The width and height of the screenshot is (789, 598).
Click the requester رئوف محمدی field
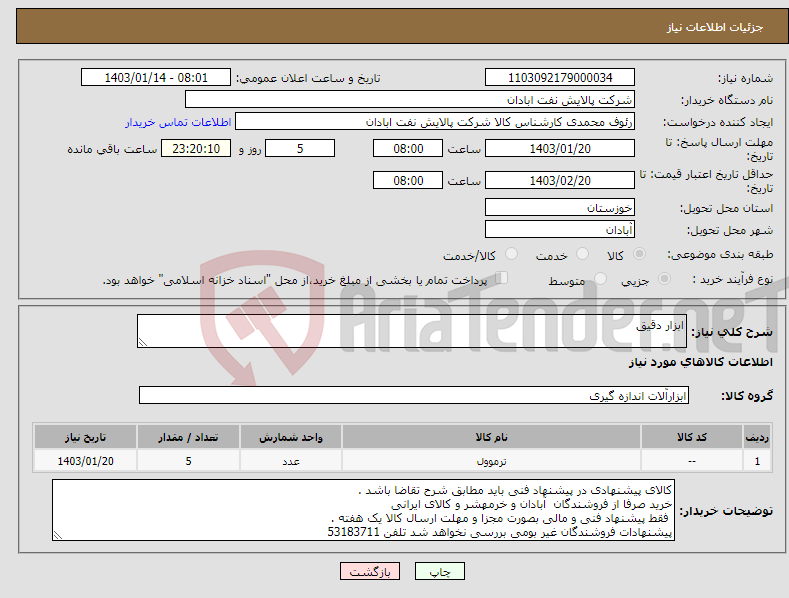click(435, 121)
